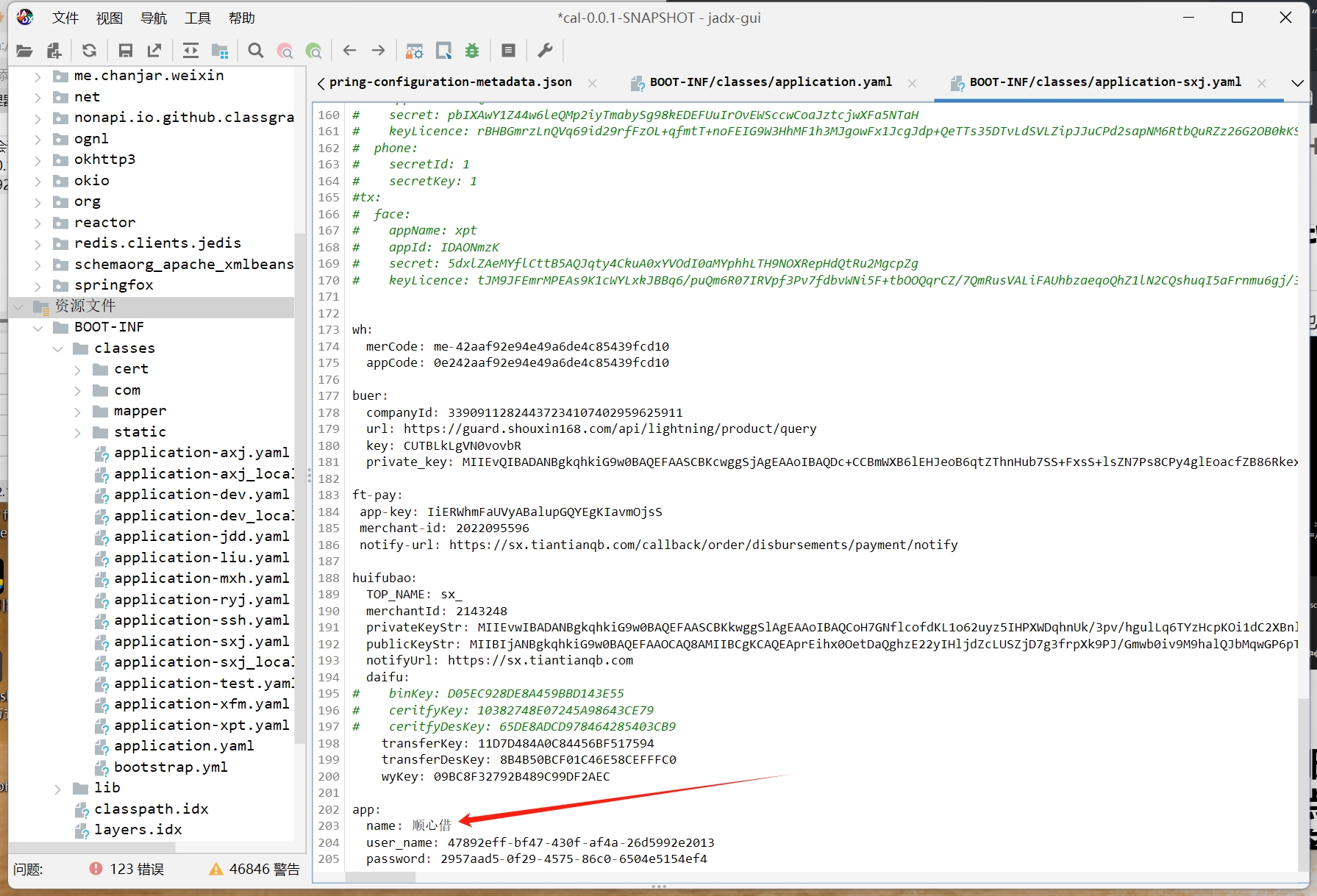Click the jadx-gui application logo icon
This screenshot has height=896, width=1317.
click(25, 17)
